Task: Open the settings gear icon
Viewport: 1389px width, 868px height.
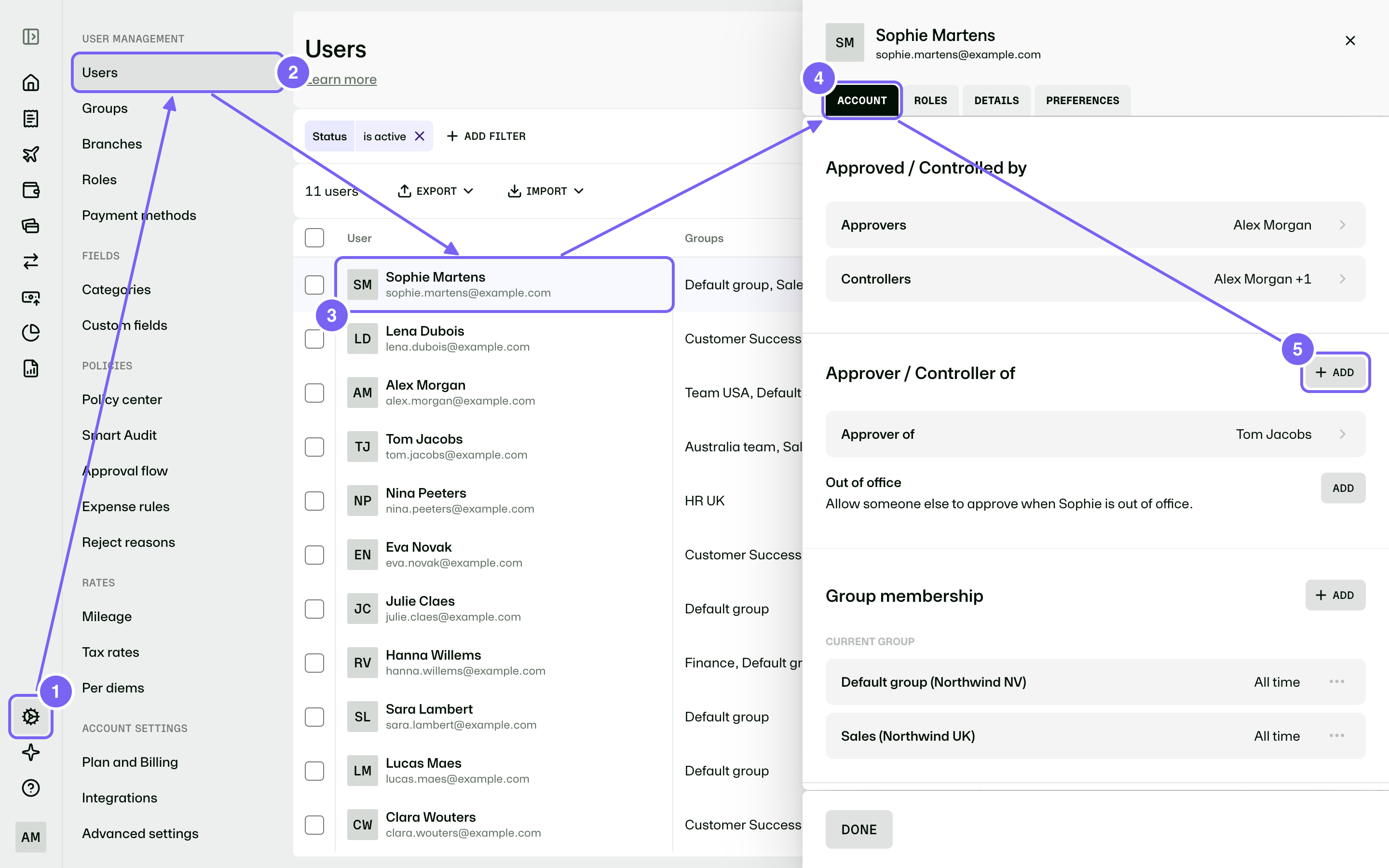Action: [30, 716]
